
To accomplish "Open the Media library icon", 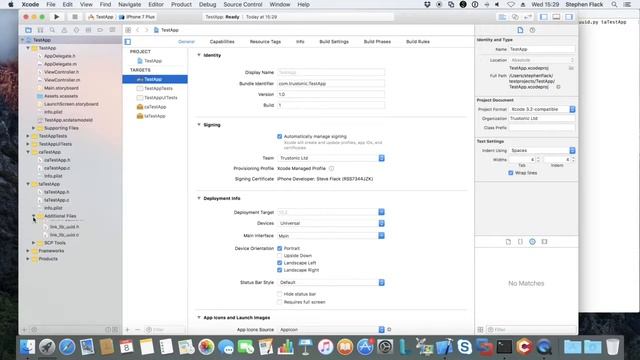I will (x=544, y=242).
